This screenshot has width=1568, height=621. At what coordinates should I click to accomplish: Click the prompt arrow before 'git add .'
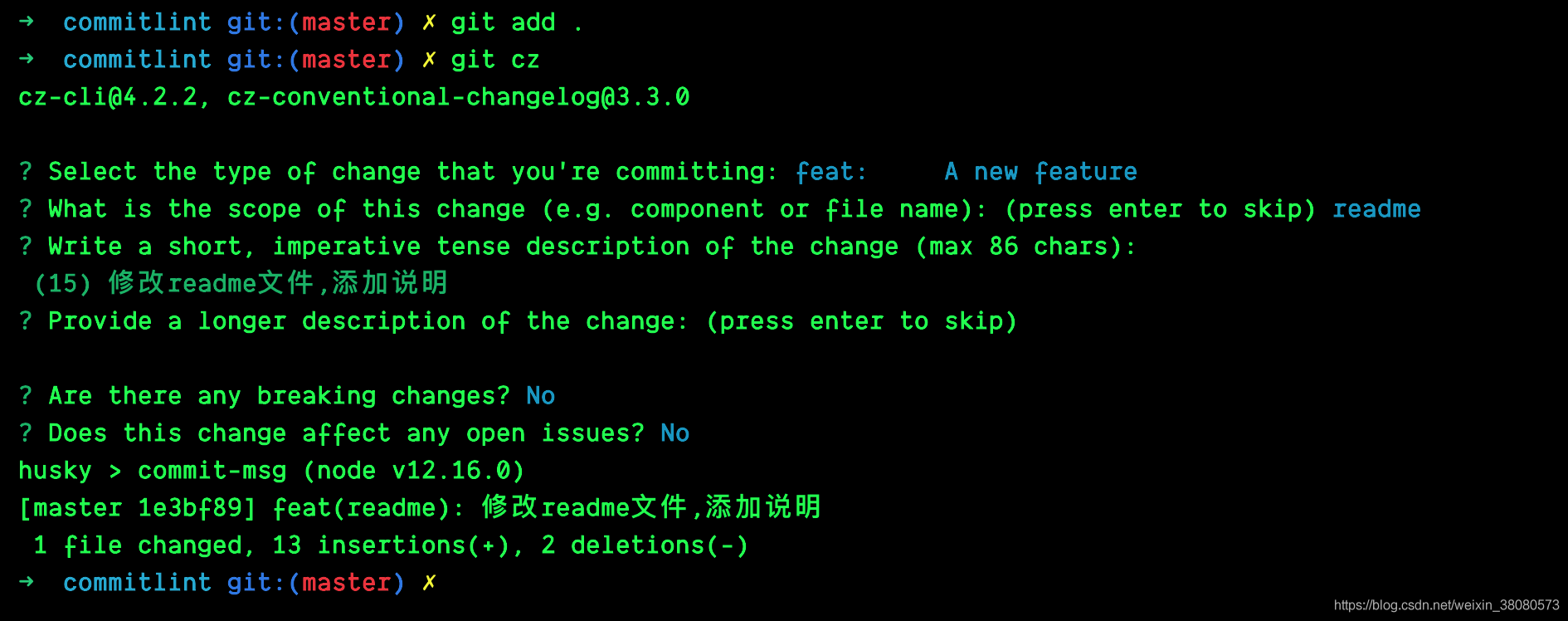(x=27, y=22)
